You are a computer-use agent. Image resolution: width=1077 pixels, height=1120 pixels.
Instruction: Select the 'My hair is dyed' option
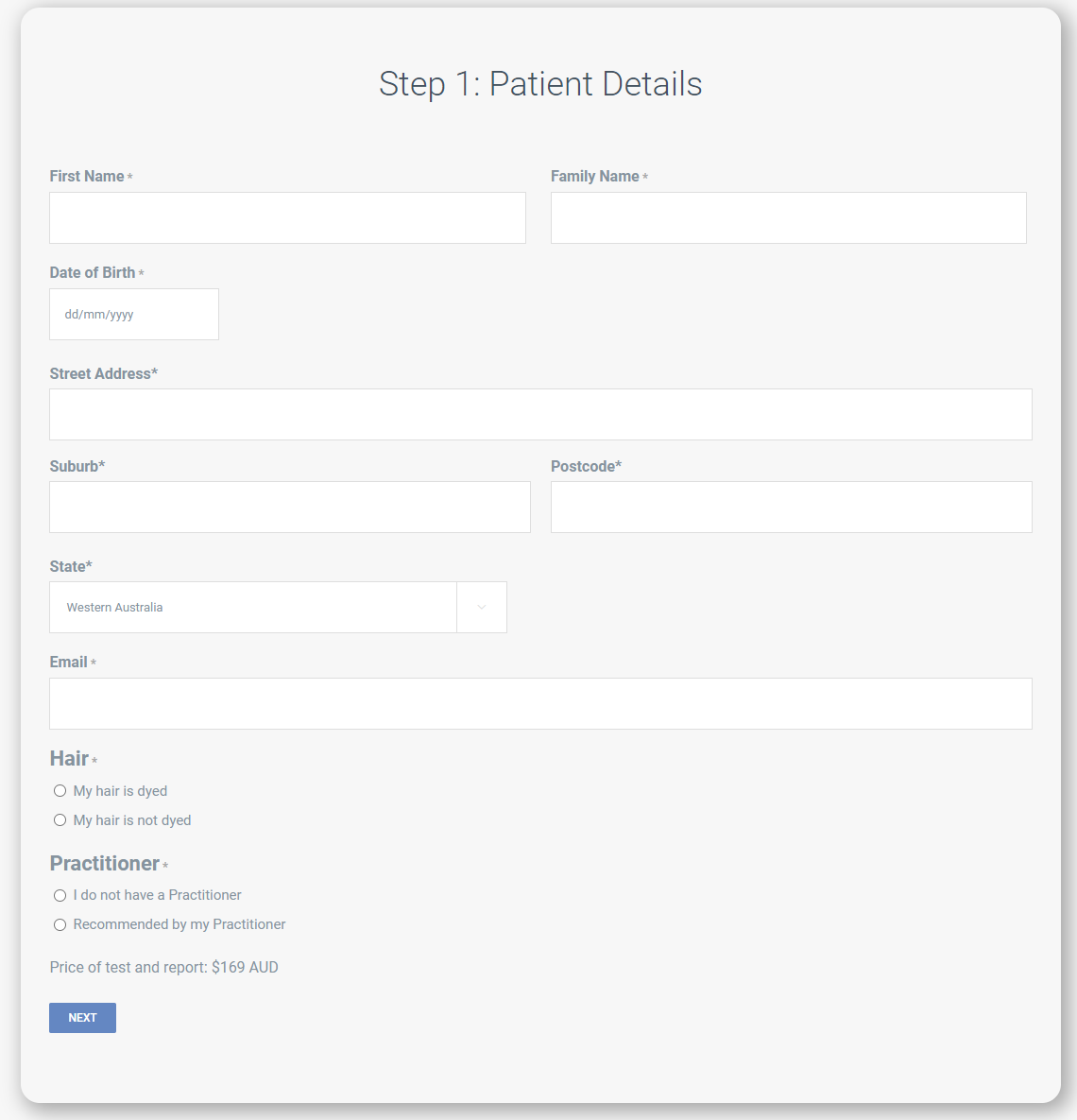(60, 790)
